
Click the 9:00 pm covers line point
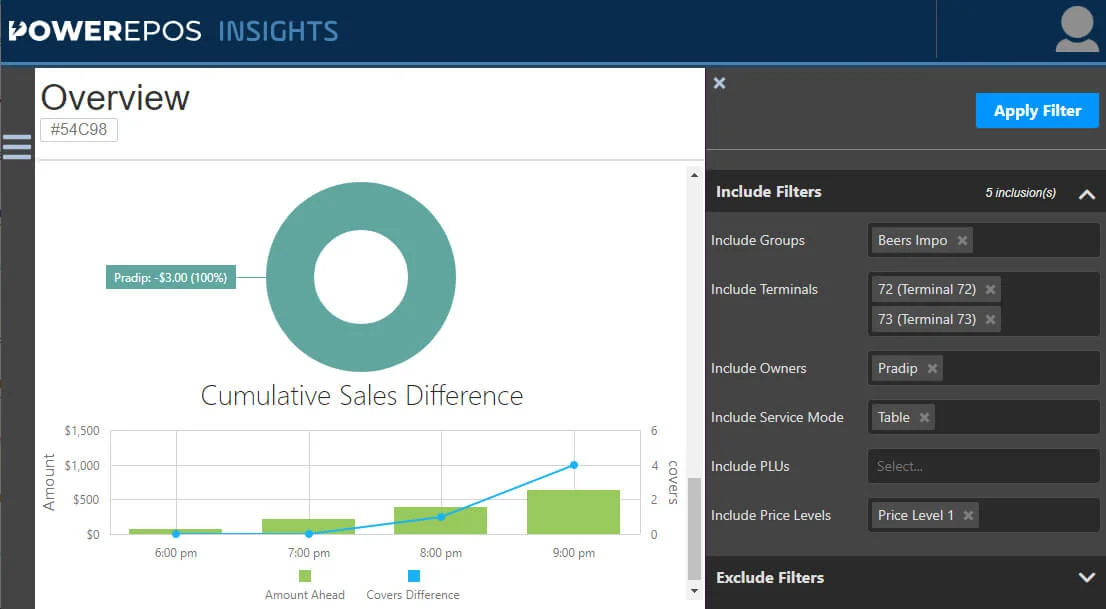click(574, 465)
